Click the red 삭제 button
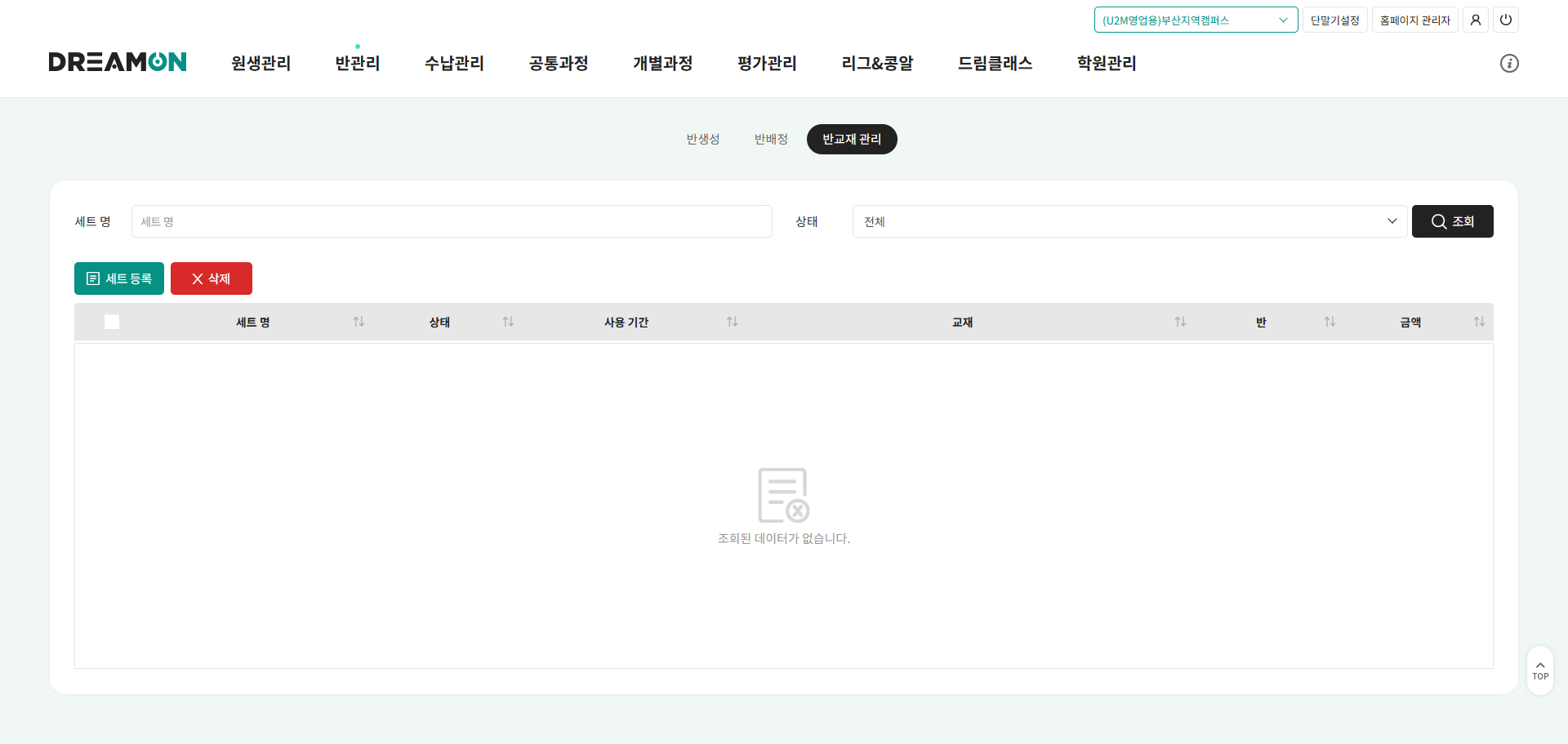The image size is (1568, 744). (x=212, y=278)
